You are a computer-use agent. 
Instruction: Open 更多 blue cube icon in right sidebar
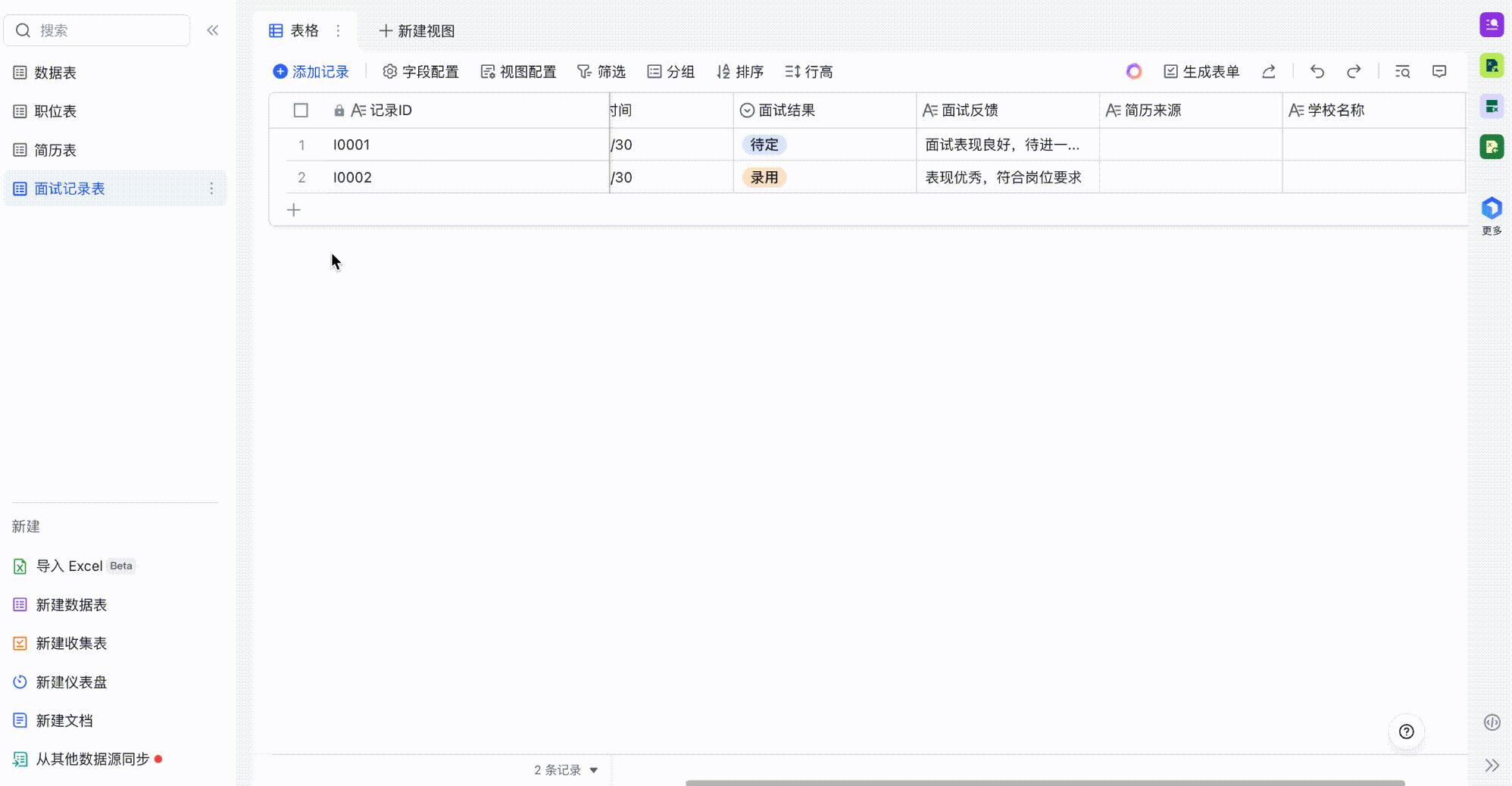pos(1491,207)
